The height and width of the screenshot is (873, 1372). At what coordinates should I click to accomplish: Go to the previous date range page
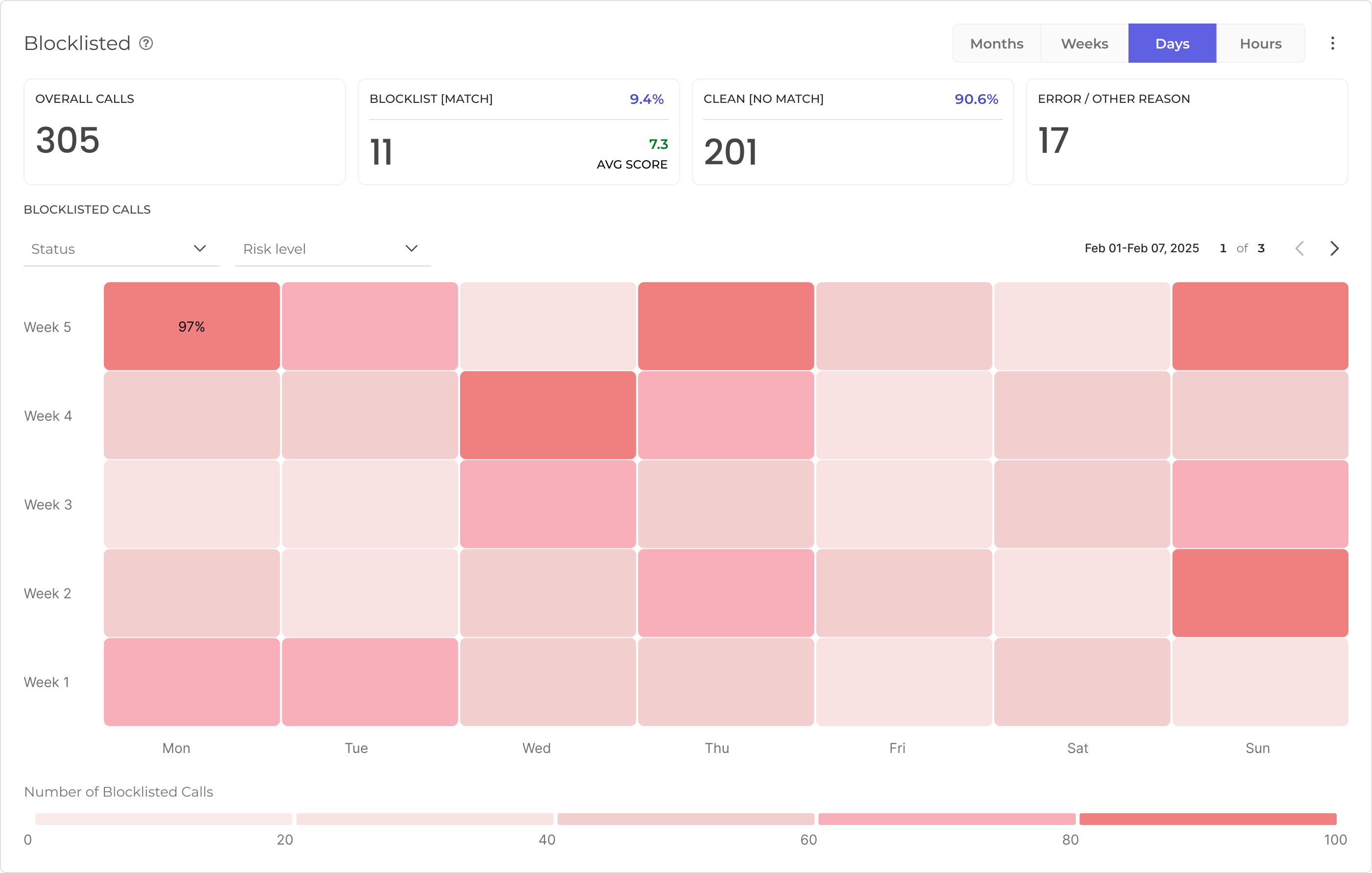tap(1299, 248)
